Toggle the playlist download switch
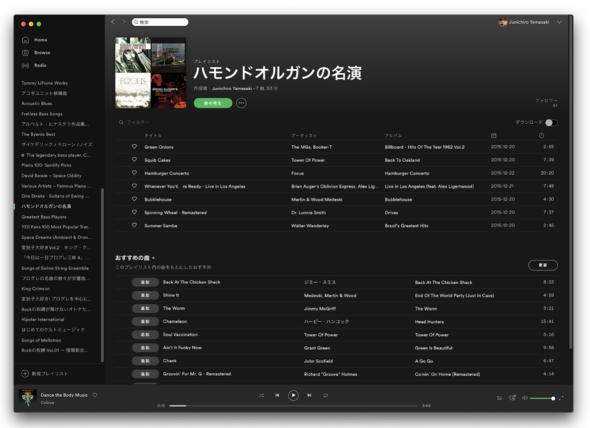This screenshot has width=590, height=428. click(x=551, y=123)
